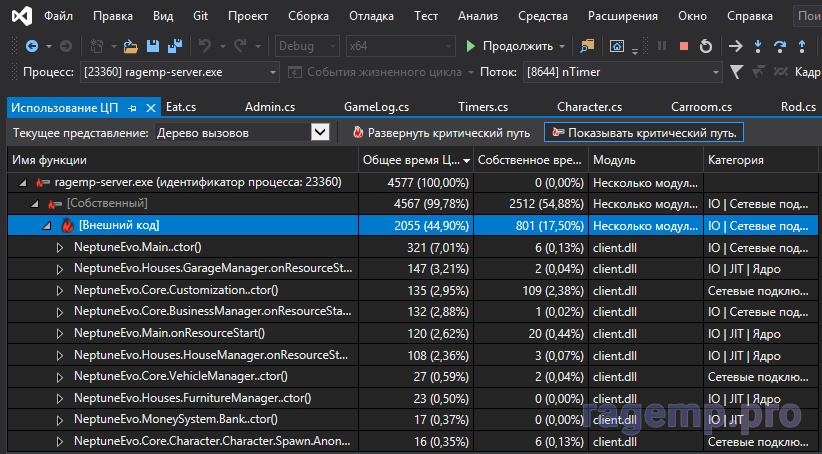Open the Debug configuration dropdown
The height and width of the screenshot is (454, 822).
307,46
